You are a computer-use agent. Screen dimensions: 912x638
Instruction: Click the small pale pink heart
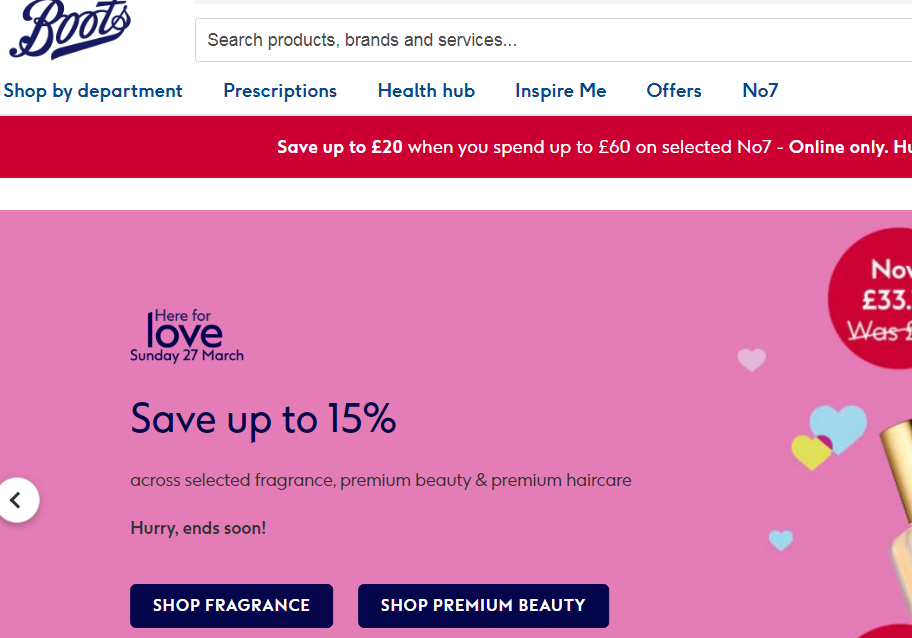(x=751, y=359)
